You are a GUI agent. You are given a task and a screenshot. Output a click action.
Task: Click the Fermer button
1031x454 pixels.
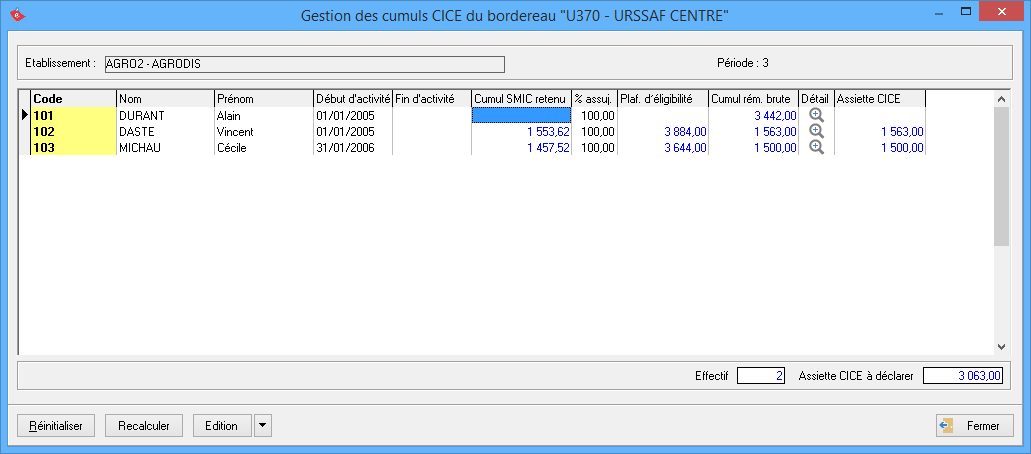[974, 425]
